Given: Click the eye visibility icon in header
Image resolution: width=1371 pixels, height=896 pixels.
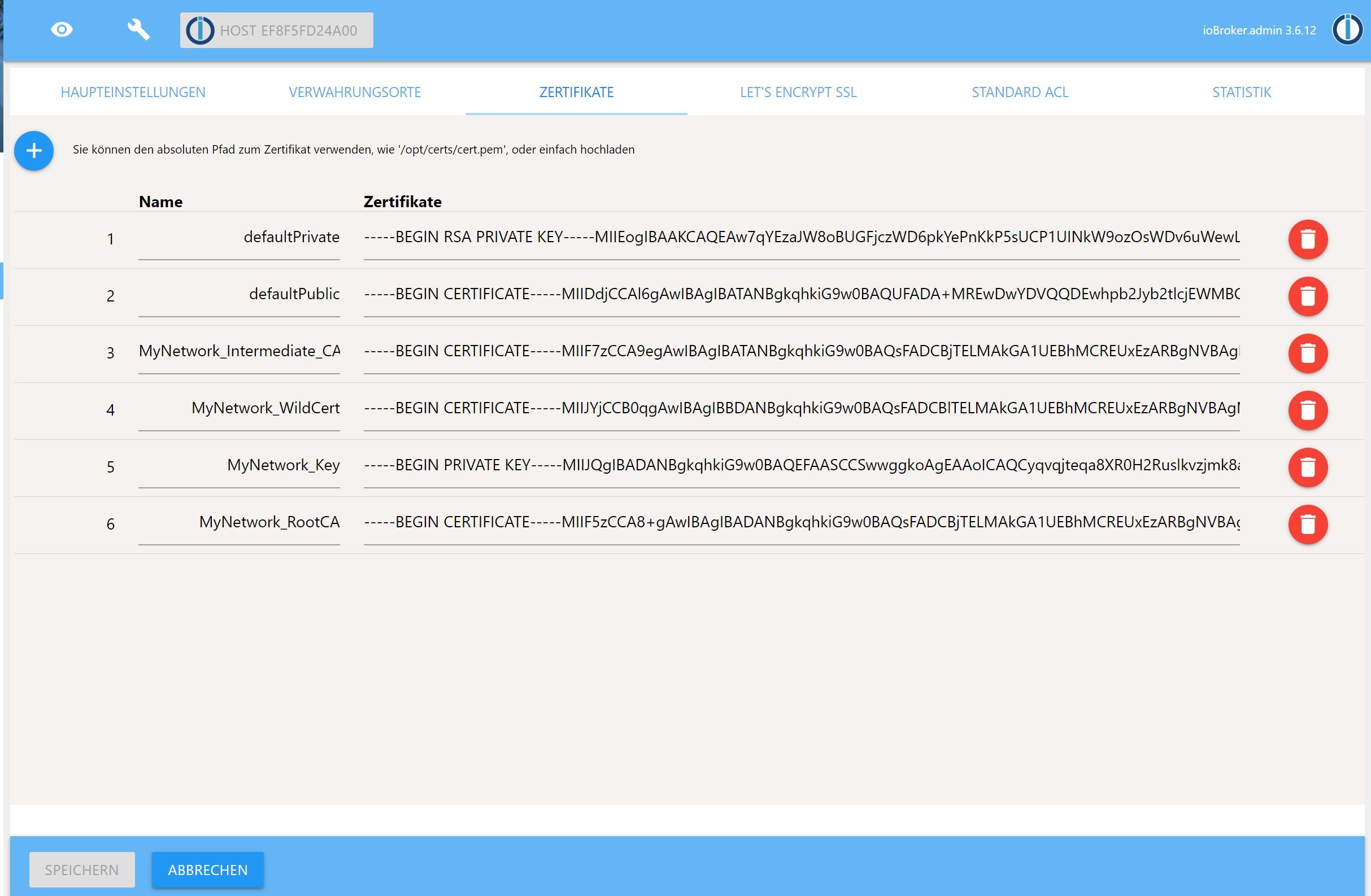Looking at the screenshot, I should point(62,29).
